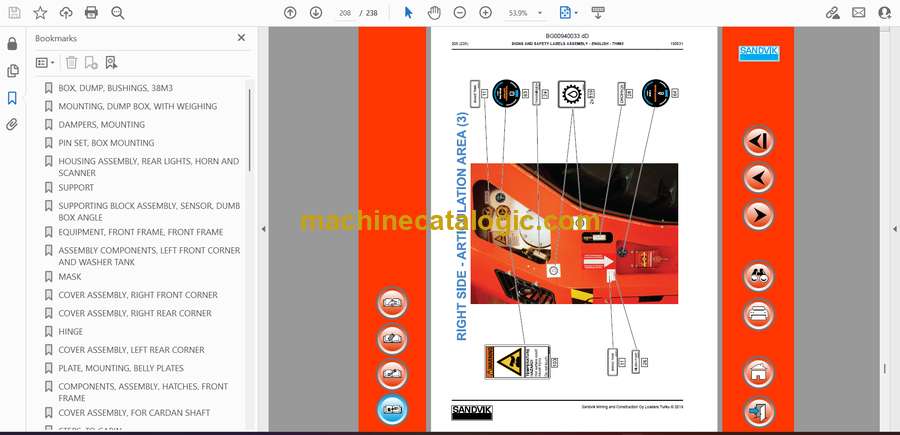Click the printer round button on page
900x435 pixels.
[759, 314]
